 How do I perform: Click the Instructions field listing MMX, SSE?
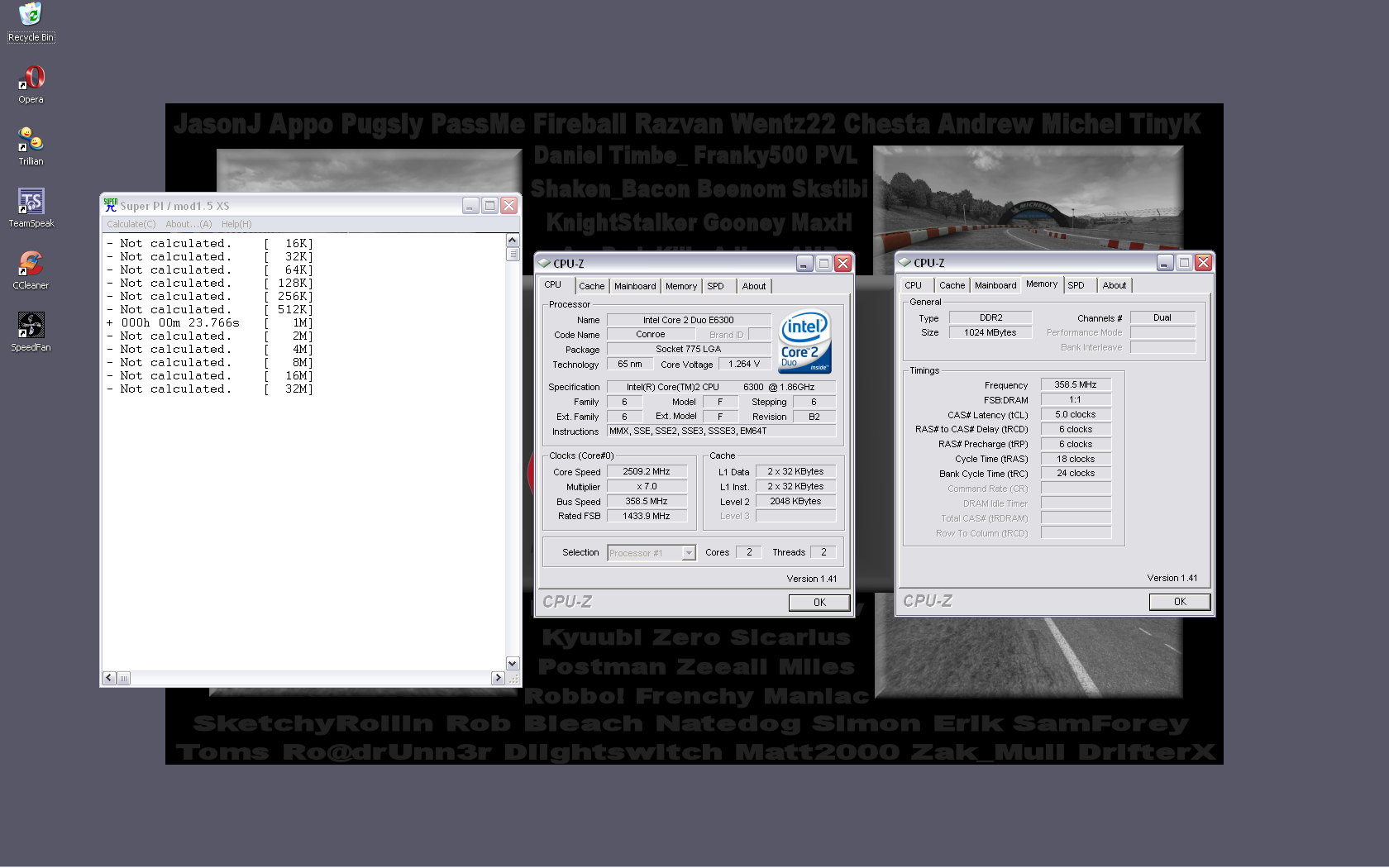click(x=721, y=432)
